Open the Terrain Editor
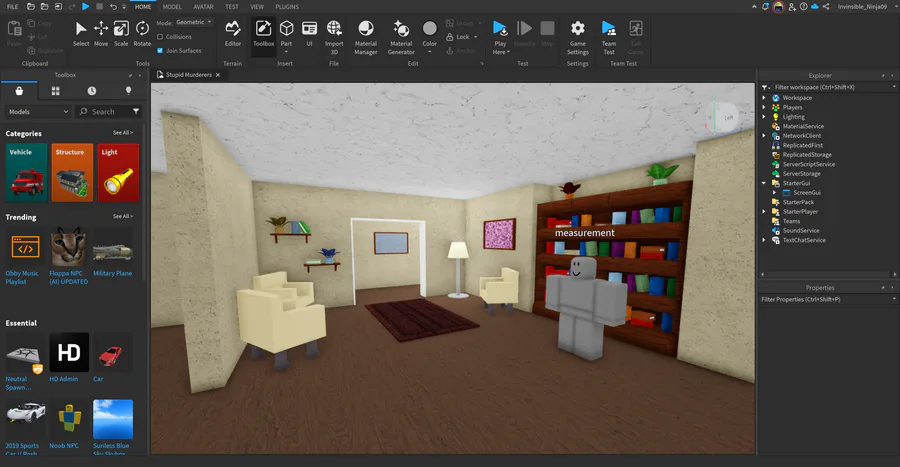The width and height of the screenshot is (900, 467). pyautogui.click(x=232, y=34)
